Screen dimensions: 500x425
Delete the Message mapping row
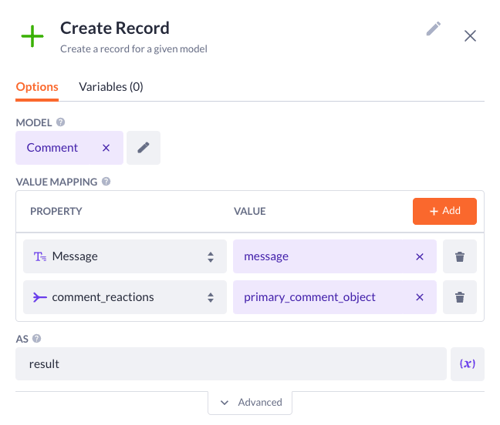pyautogui.click(x=460, y=256)
